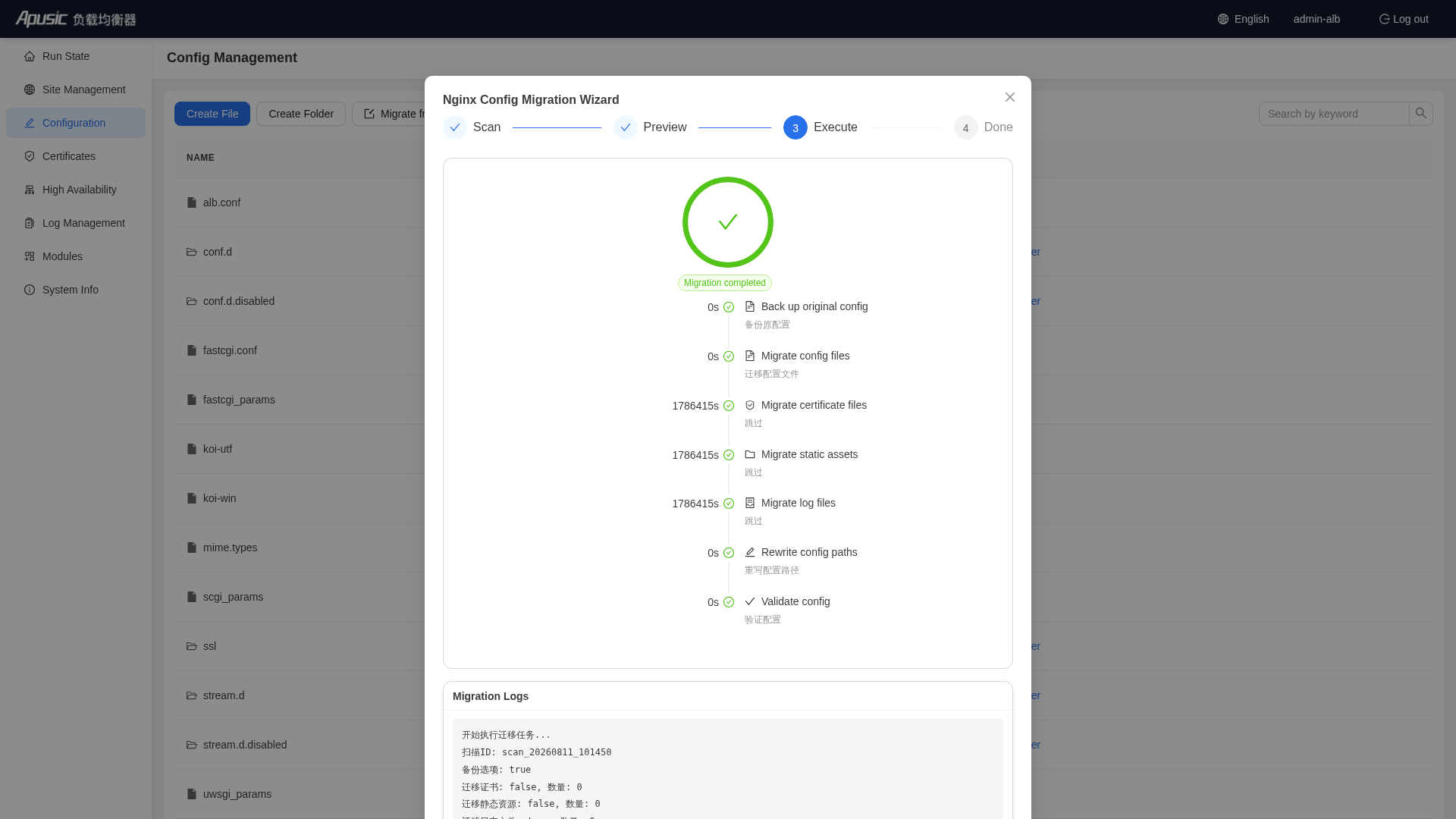Focus the Search by keyword field
Image resolution: width=1456 pixels, height=819 pixels.
click(1334, 114)
